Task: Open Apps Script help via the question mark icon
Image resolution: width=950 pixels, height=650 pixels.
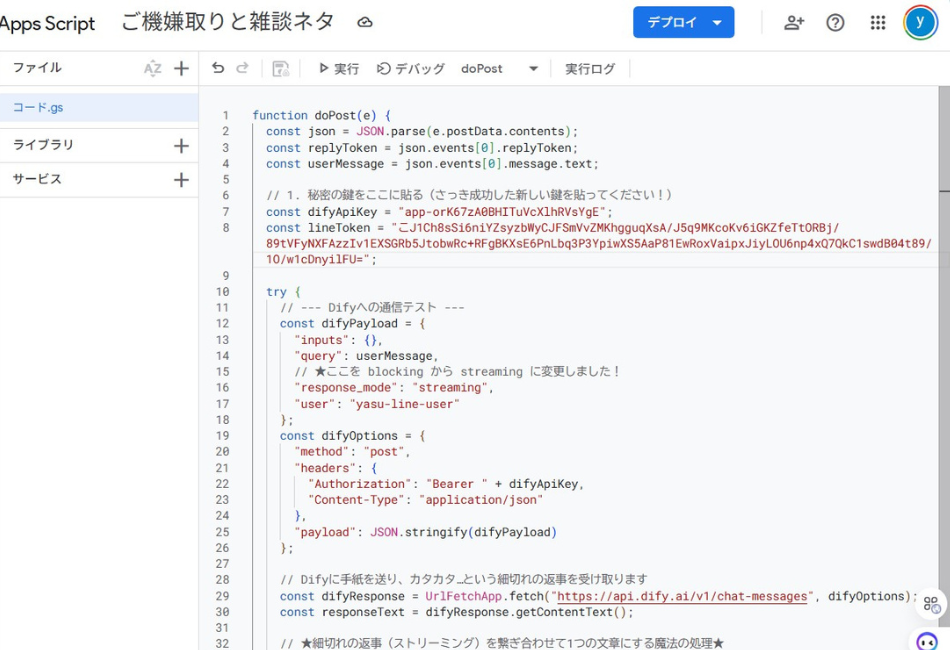Action: (836, 22)
